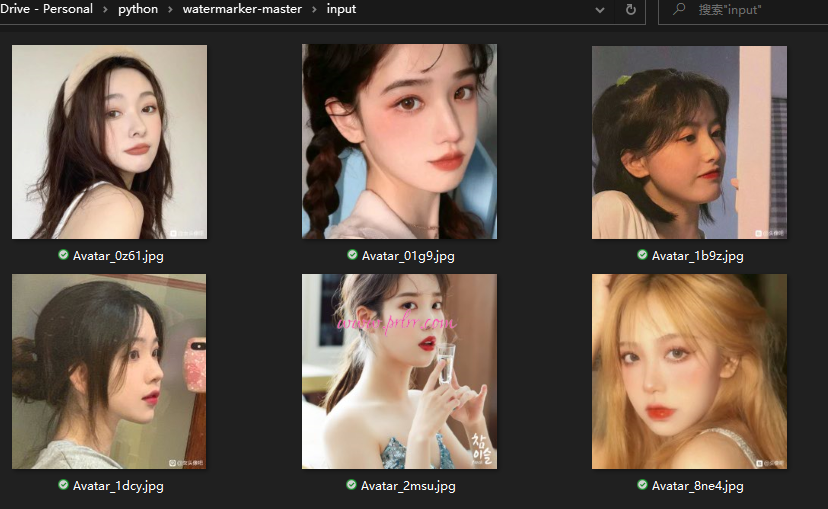Click the refresh button in the address bar
The width and height of the screenshot is (828, 509).
[631, 9]
